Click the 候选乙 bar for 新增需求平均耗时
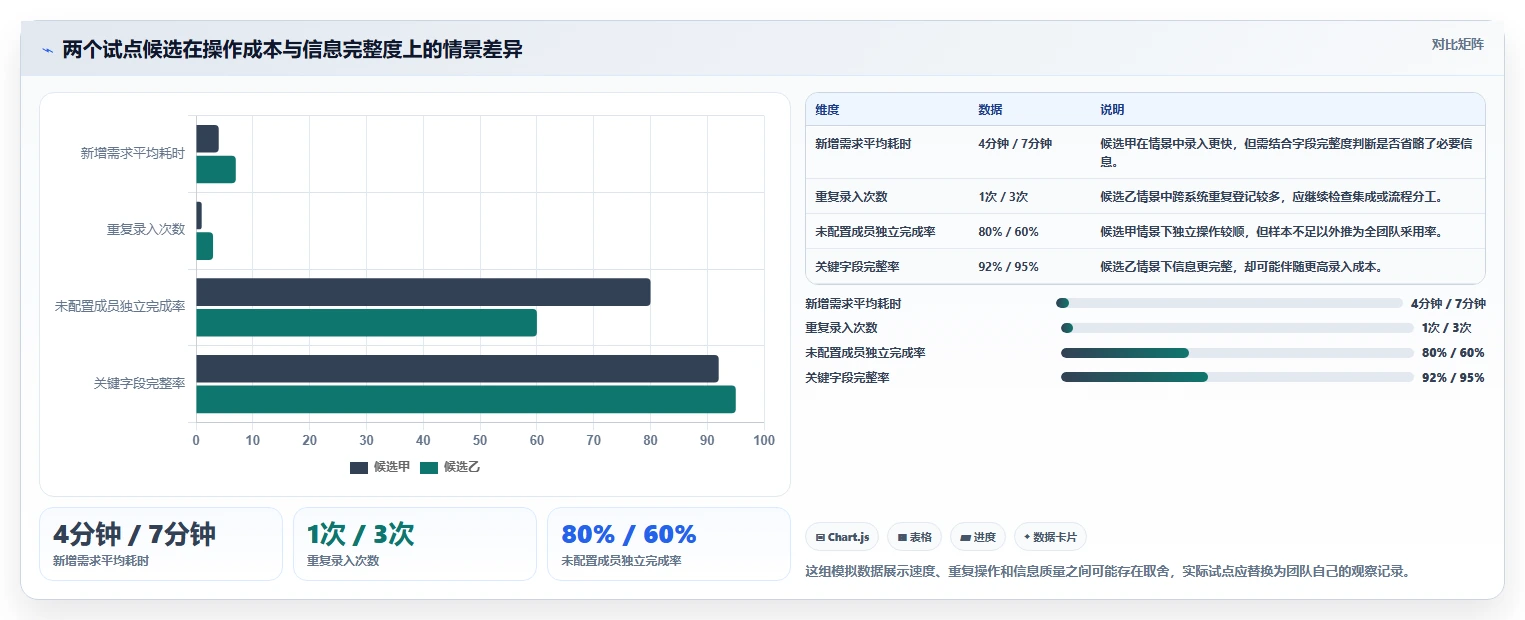Screen dimensions: 1525x620 [216, 169]
